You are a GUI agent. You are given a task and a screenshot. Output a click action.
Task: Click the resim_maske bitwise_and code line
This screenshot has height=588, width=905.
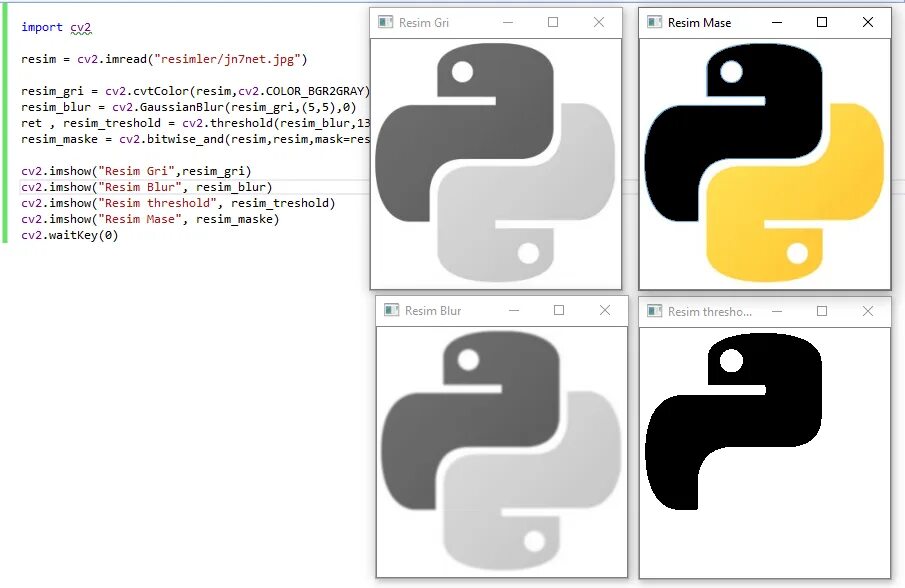195,139
